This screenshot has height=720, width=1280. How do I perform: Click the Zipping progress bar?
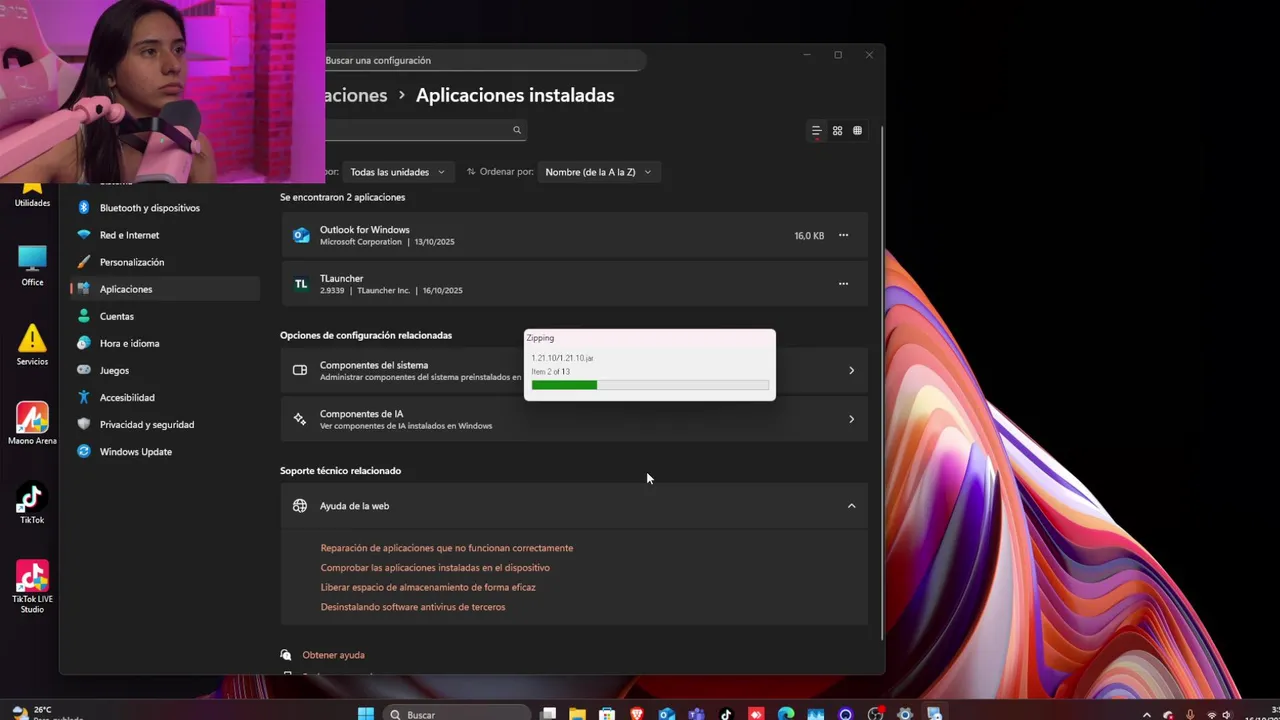(x=650, y=385)
